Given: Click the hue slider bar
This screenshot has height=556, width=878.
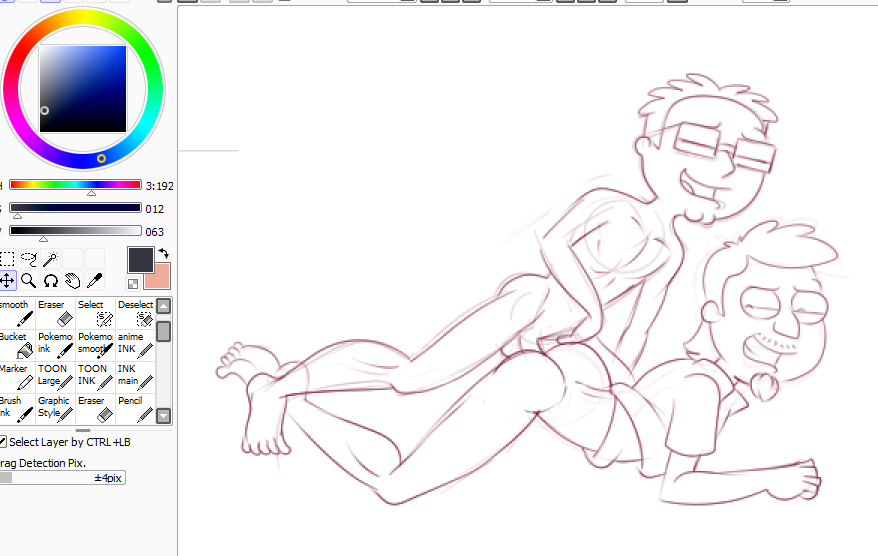Looking at the screenshot, I should [75, 185].
